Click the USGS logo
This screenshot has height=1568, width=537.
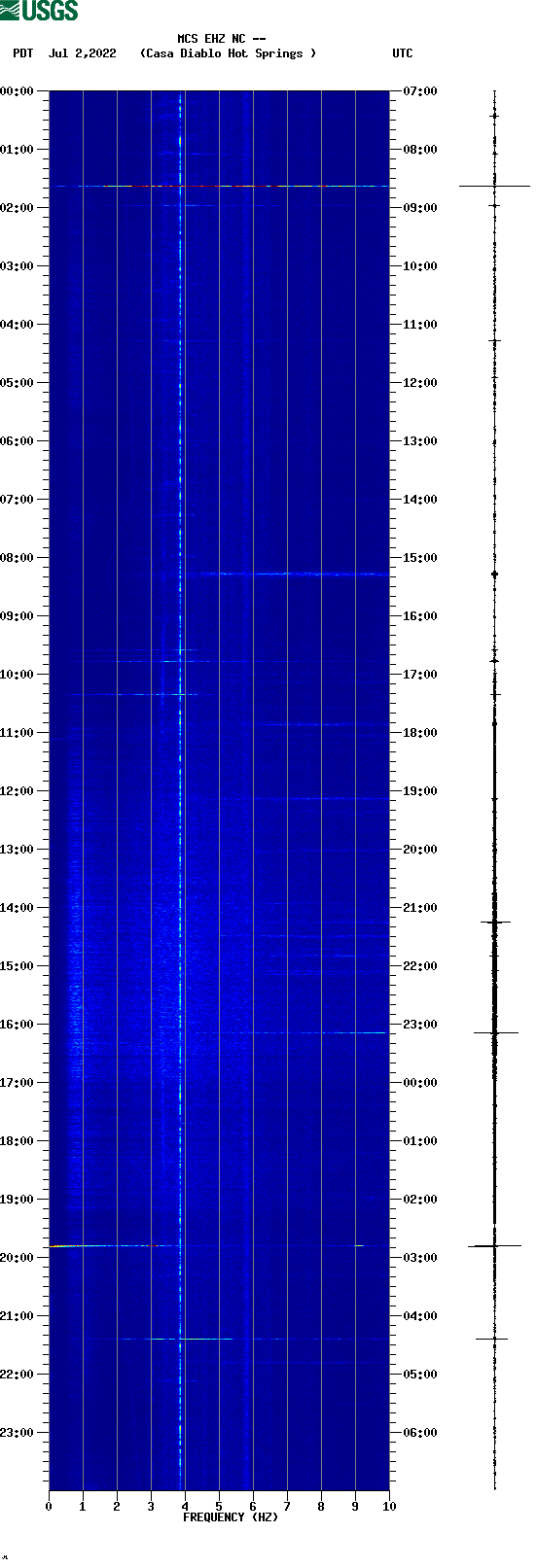39,11
